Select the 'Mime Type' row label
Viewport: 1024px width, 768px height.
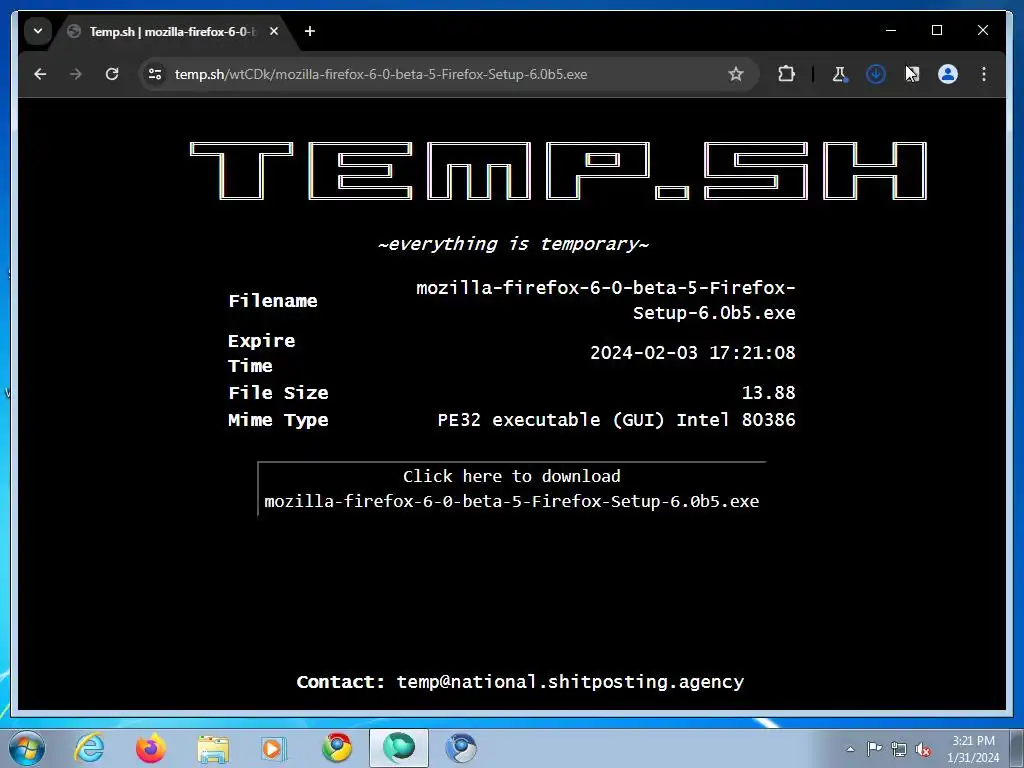pyautogui.click(x=278, y=420)
